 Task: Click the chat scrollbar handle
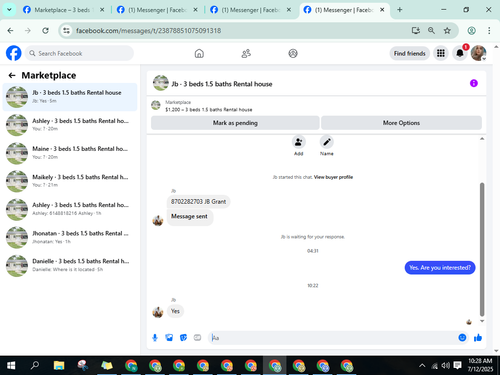[x=482, y=249]
